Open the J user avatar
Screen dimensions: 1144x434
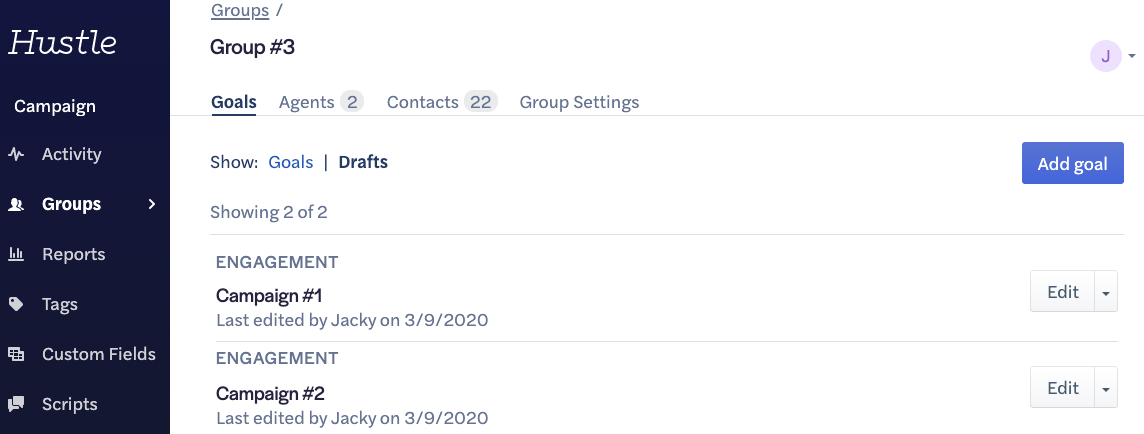click(1105, 56)
